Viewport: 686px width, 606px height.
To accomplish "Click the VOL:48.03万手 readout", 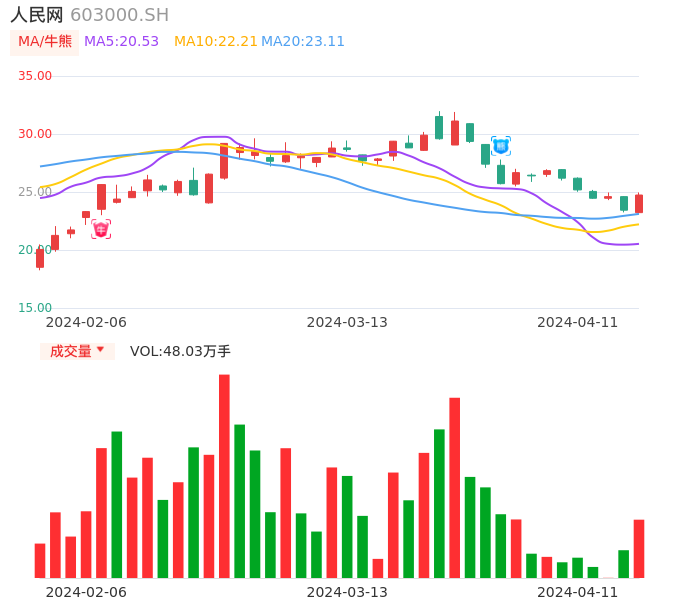I will (x=180, y=351).
